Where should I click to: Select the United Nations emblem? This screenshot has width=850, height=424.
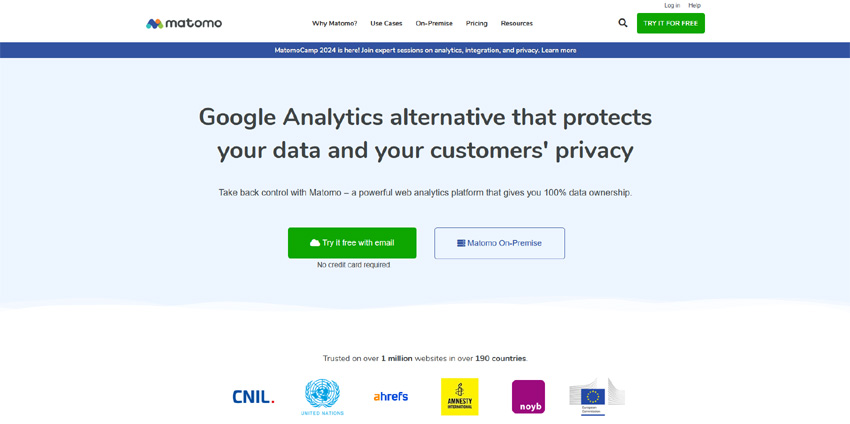(x=322, y=397)
